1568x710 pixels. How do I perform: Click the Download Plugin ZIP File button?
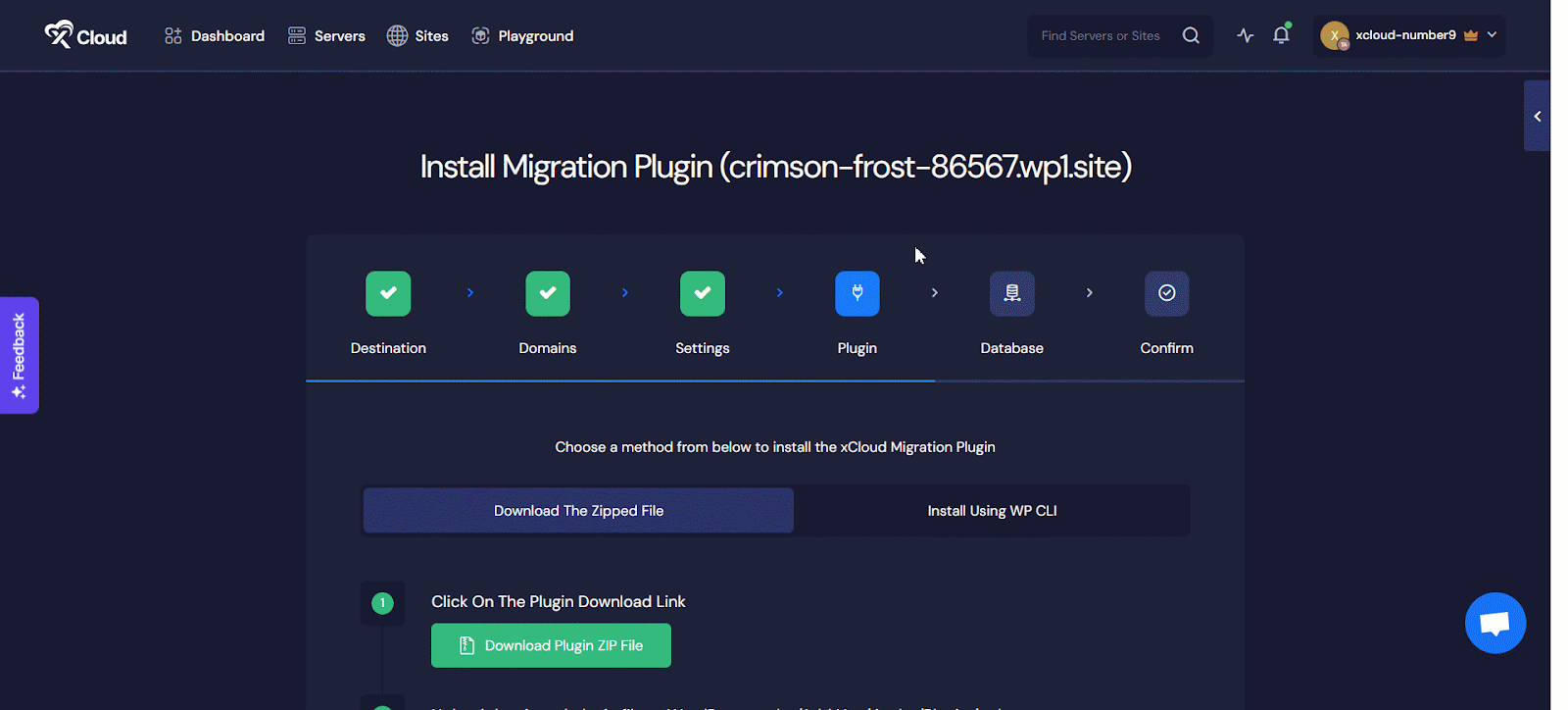coord(551,645)
